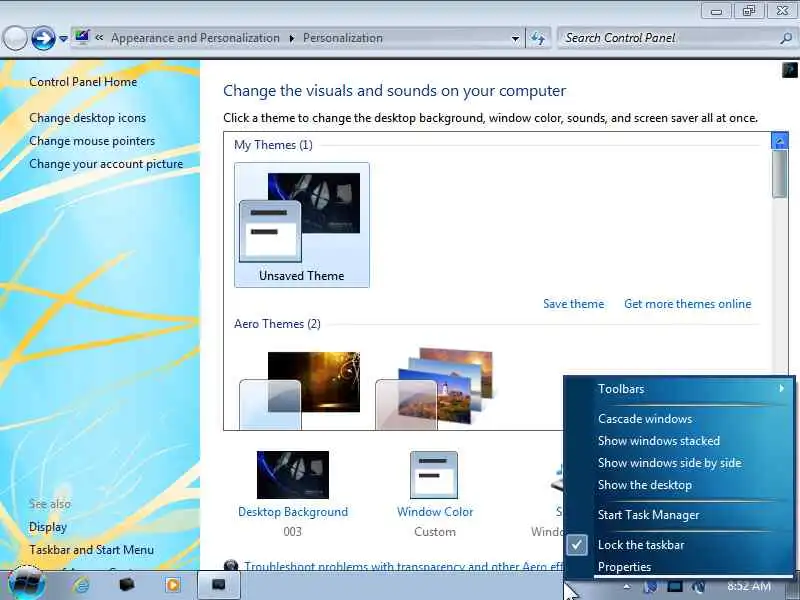Click the Desktop Background text link
800x600 pixels.
pyautogui.click(x=293, y=512)
